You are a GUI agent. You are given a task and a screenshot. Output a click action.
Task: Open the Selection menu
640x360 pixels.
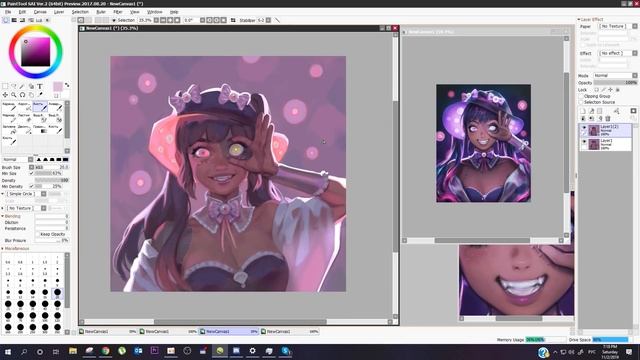pyautogui.click(x=80, y=12)
